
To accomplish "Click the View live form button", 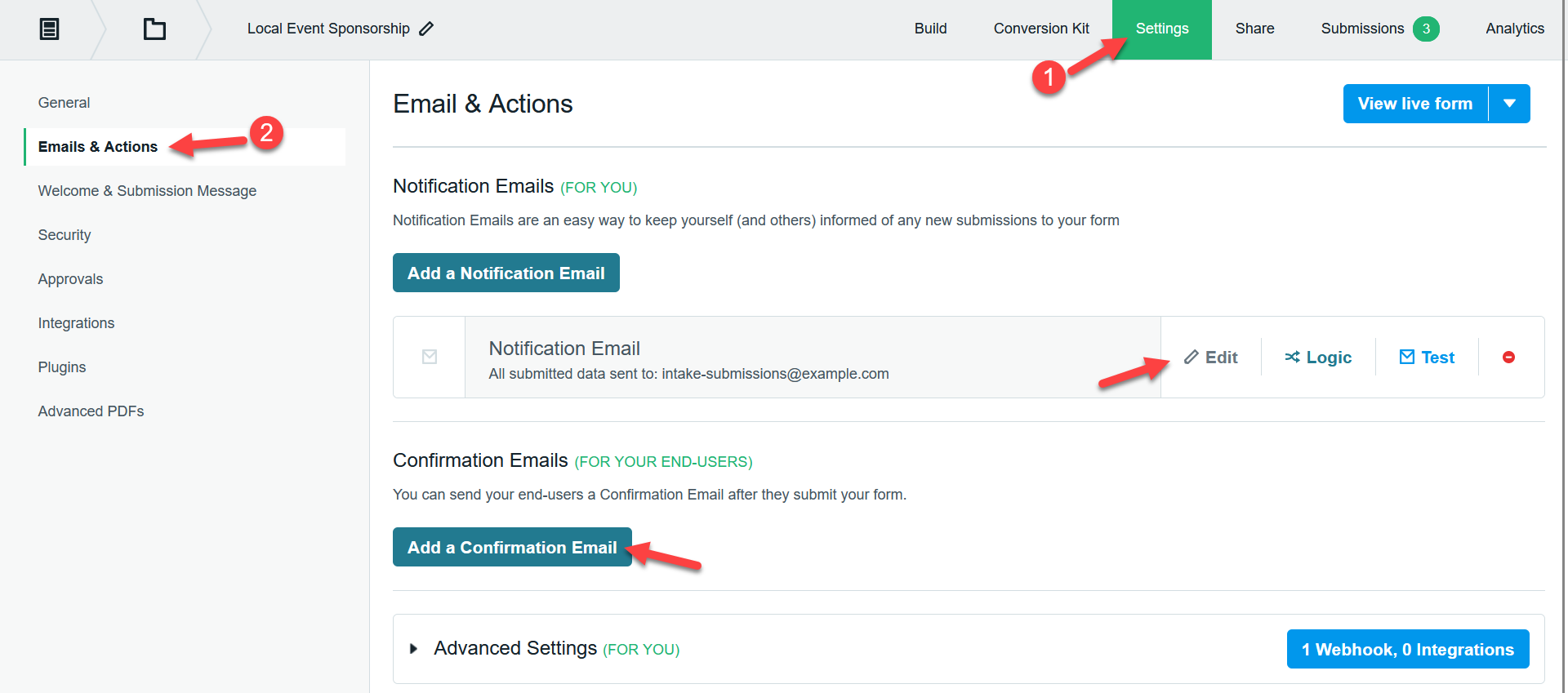I will click(1415, 104).
